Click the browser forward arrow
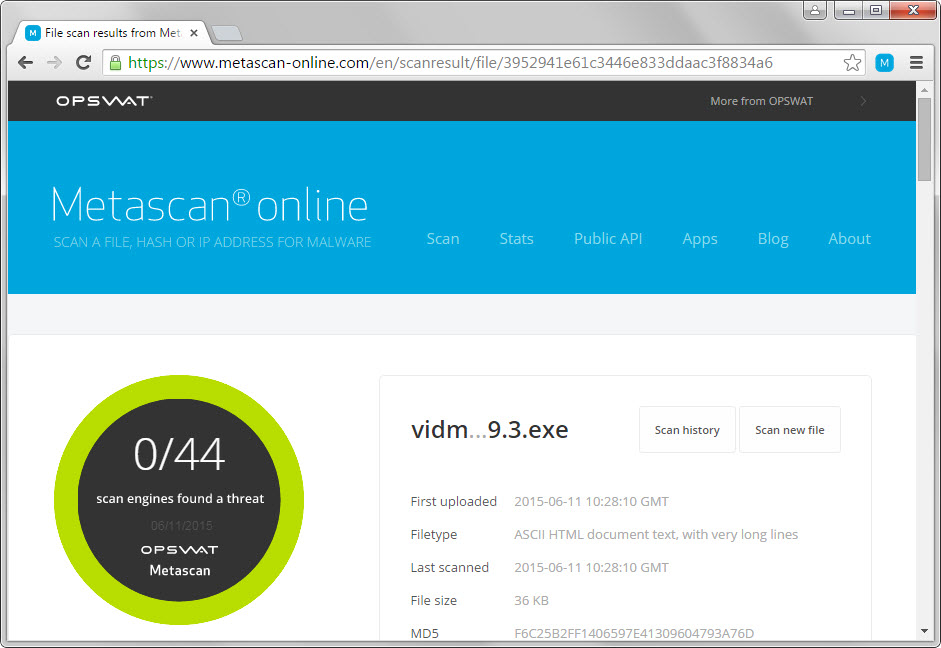 55,62
